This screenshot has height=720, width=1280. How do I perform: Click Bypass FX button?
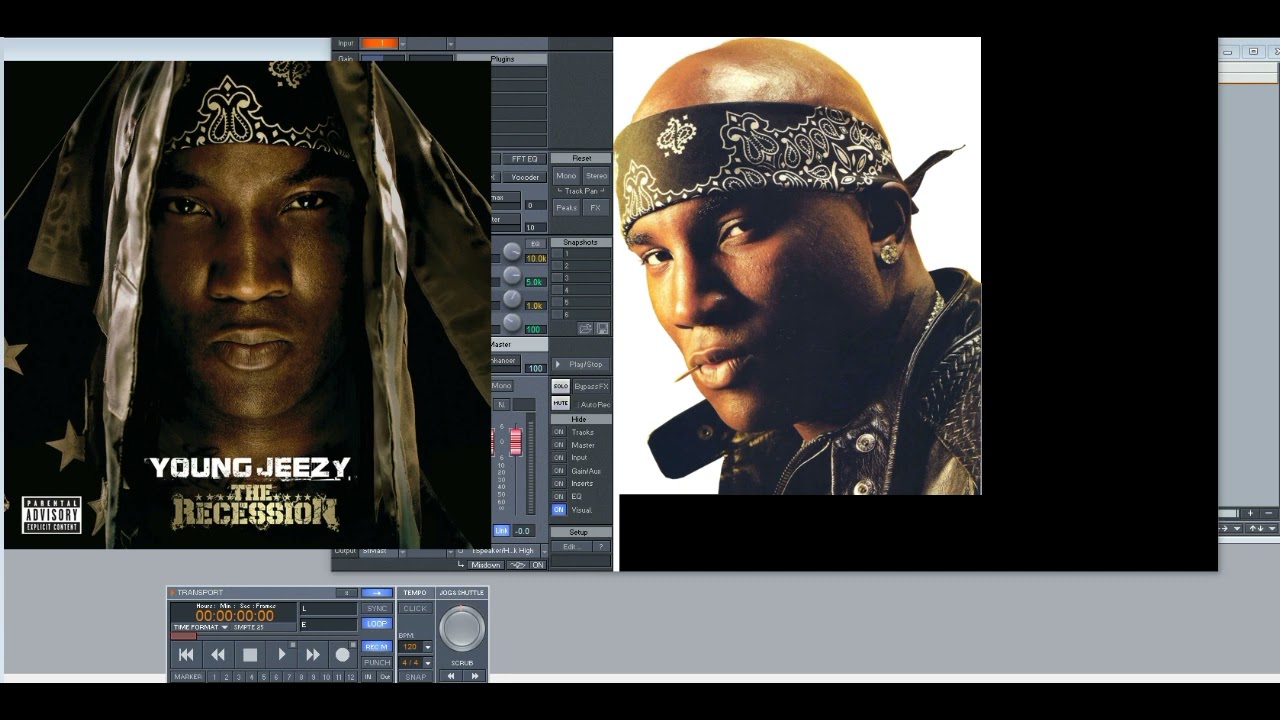[x=590, y=386]
